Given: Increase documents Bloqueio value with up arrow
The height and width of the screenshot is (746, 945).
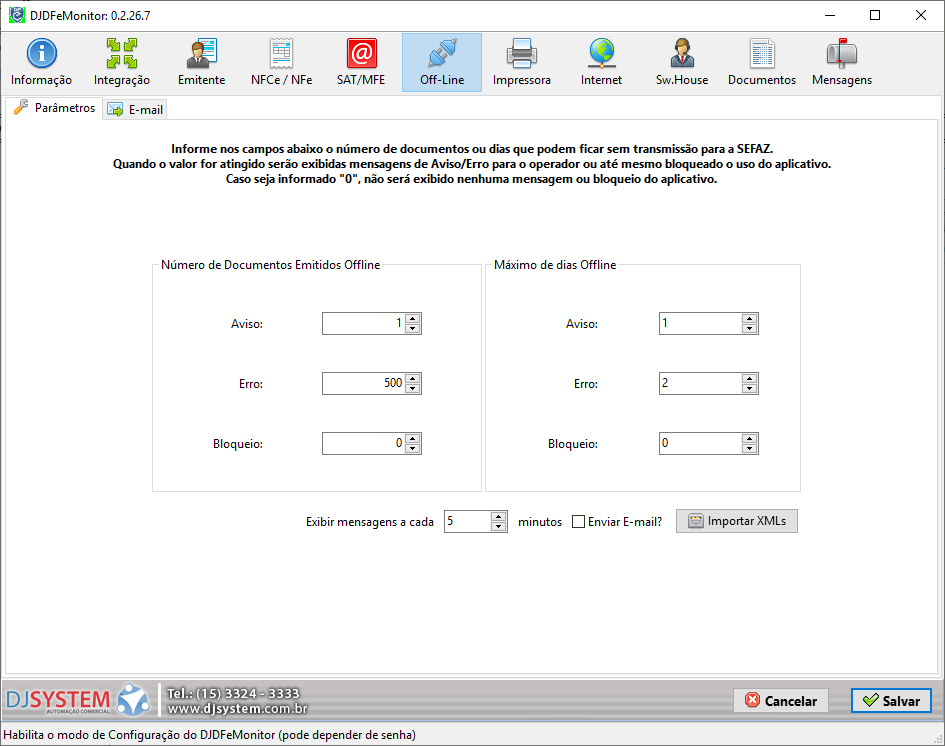Looking at the screenshot, I should point(413,439).
